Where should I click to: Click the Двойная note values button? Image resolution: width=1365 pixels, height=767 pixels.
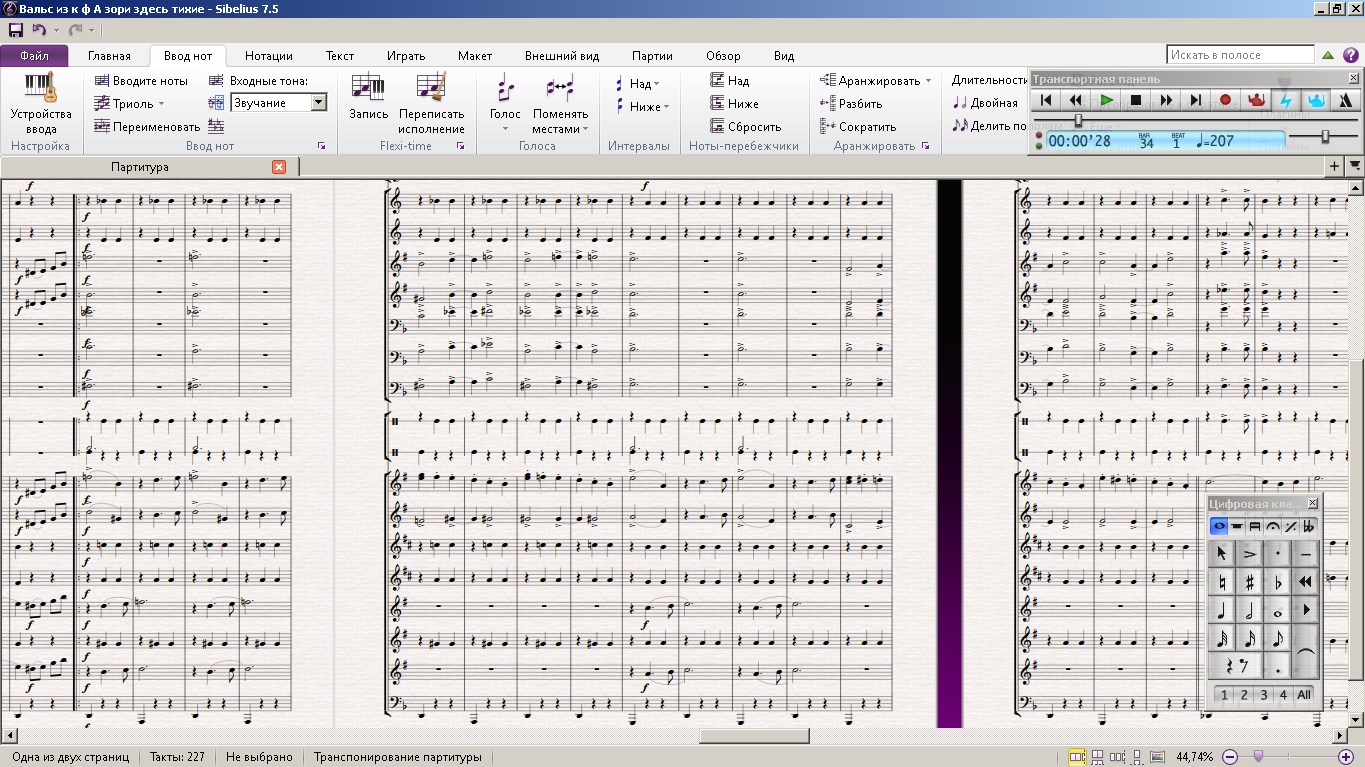pos(985,103)
